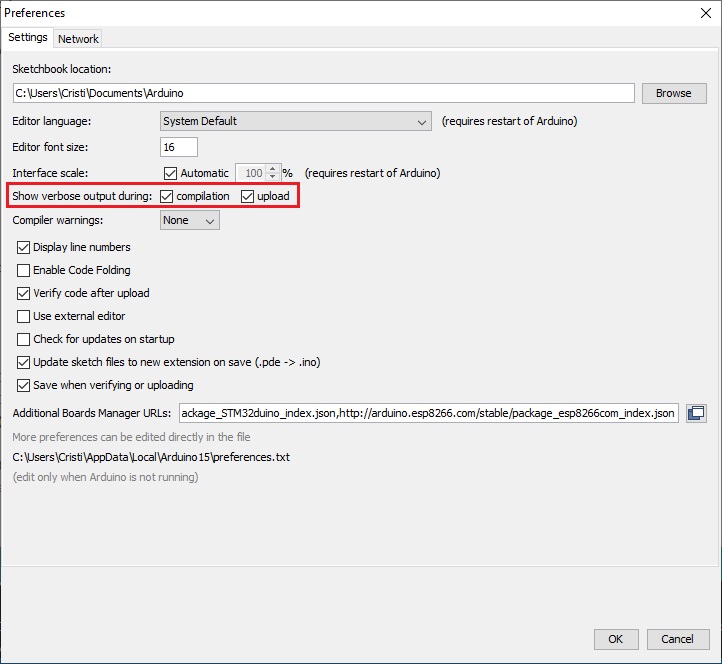Viewport: 722px width, 664px height.
Task: Toggle Save when verifying or uploading
Action: pos(23,385)
